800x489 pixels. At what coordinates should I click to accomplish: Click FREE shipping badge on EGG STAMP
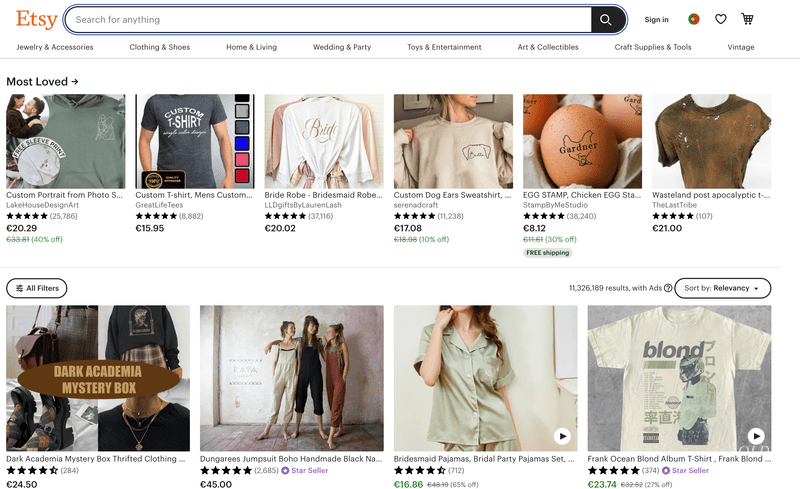tap(547, 253)
